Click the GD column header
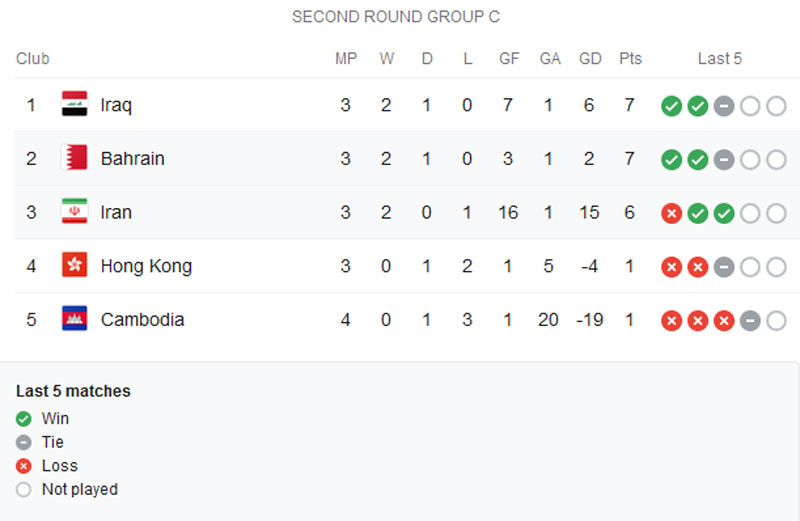 coord(590,59)
